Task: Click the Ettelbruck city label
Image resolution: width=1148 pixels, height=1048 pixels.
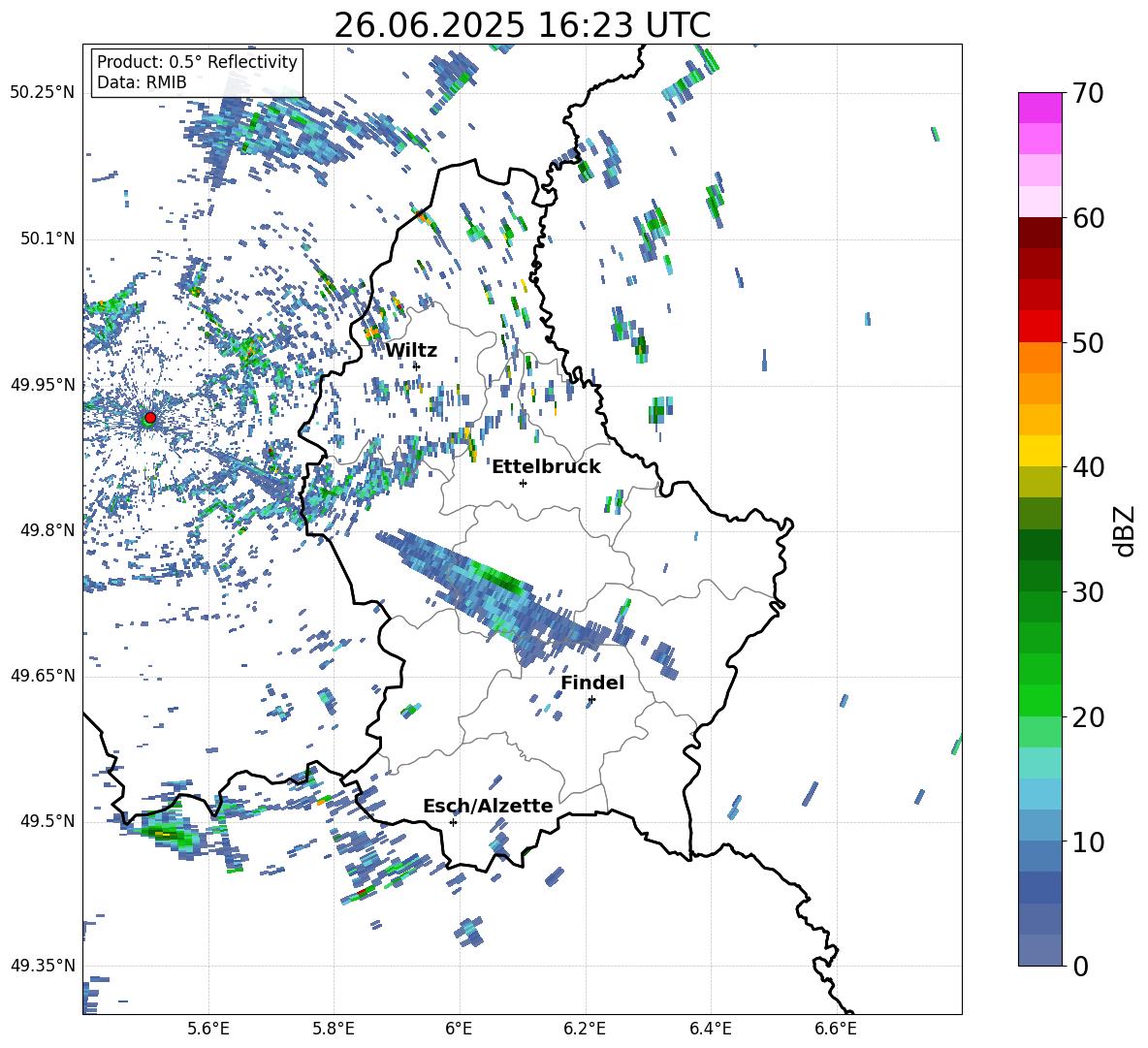Action: click(x=546, y=467)
